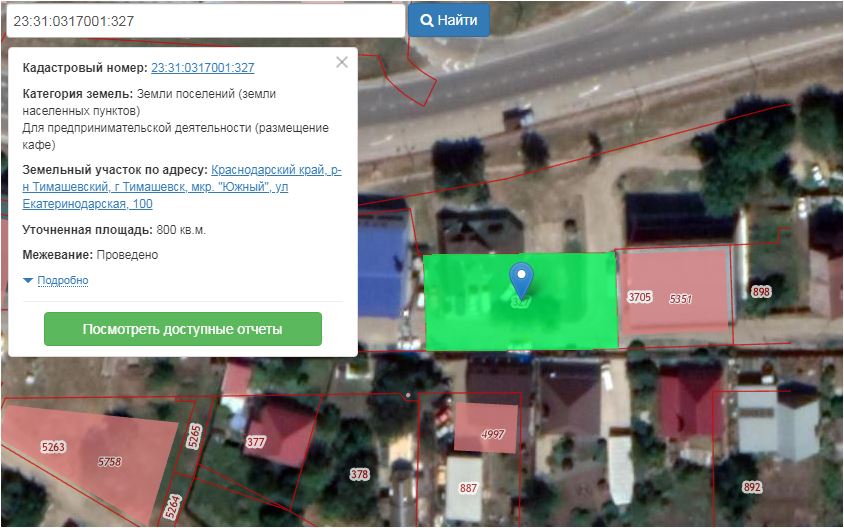844x528 pixels.
Task: Select parcel label 377
Action: 256,442
